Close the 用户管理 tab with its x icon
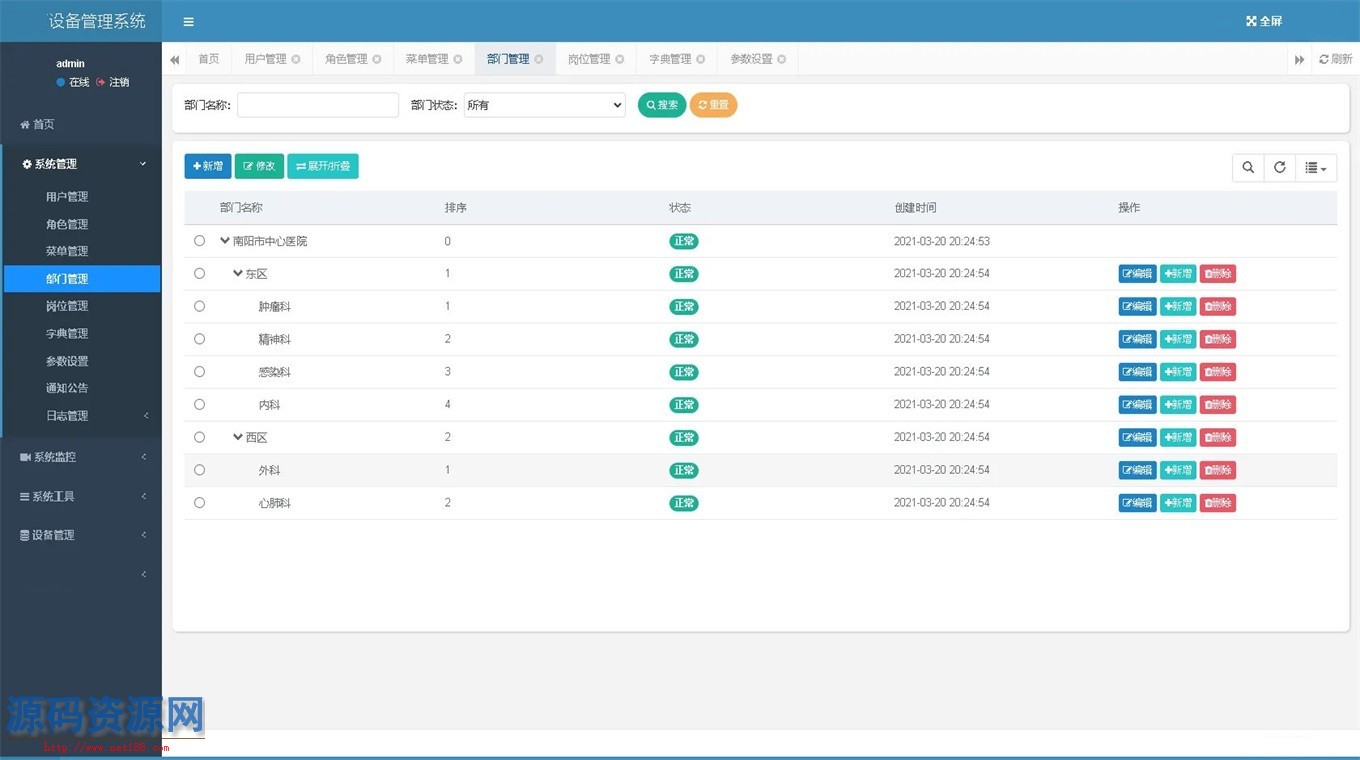This screenshot has width=1360, height=760. point(296,59)
